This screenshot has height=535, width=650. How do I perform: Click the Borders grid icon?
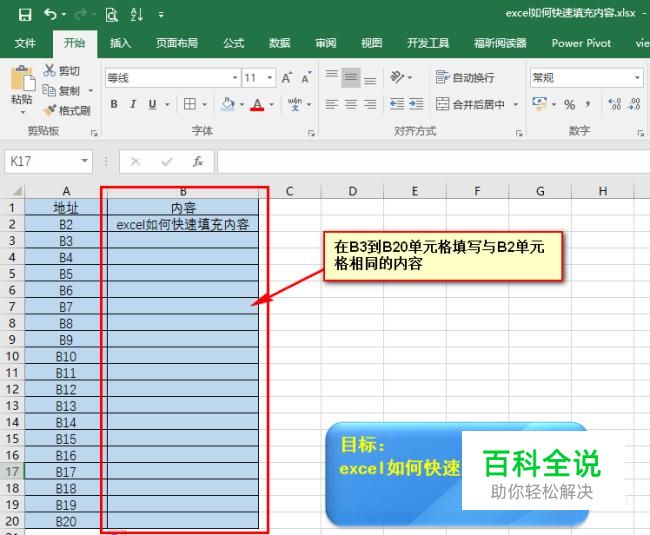[x=190, y=104]
